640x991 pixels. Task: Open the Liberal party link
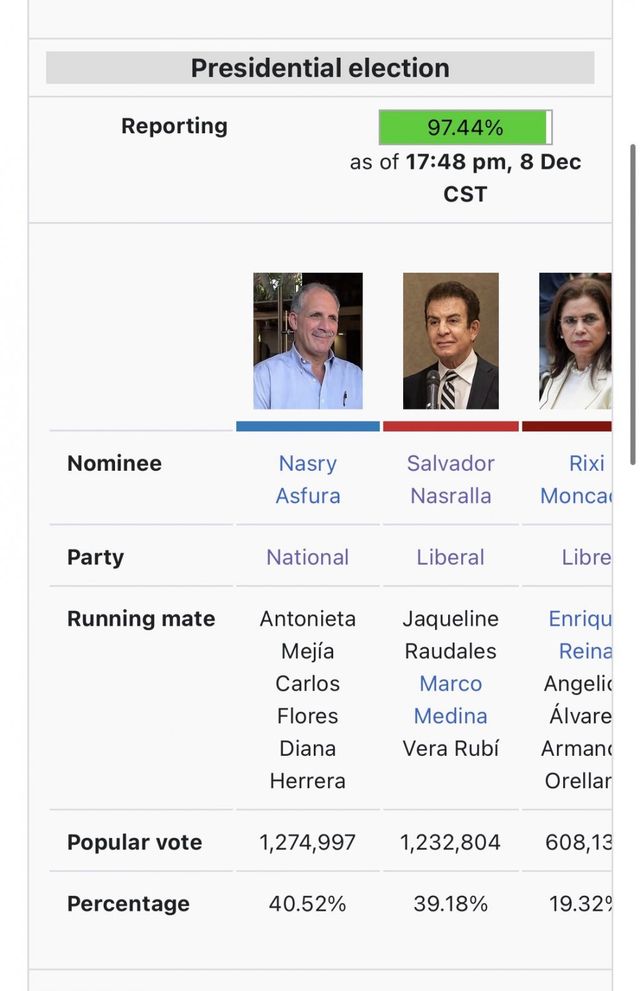pyautogui.click(x=450, y=557)
